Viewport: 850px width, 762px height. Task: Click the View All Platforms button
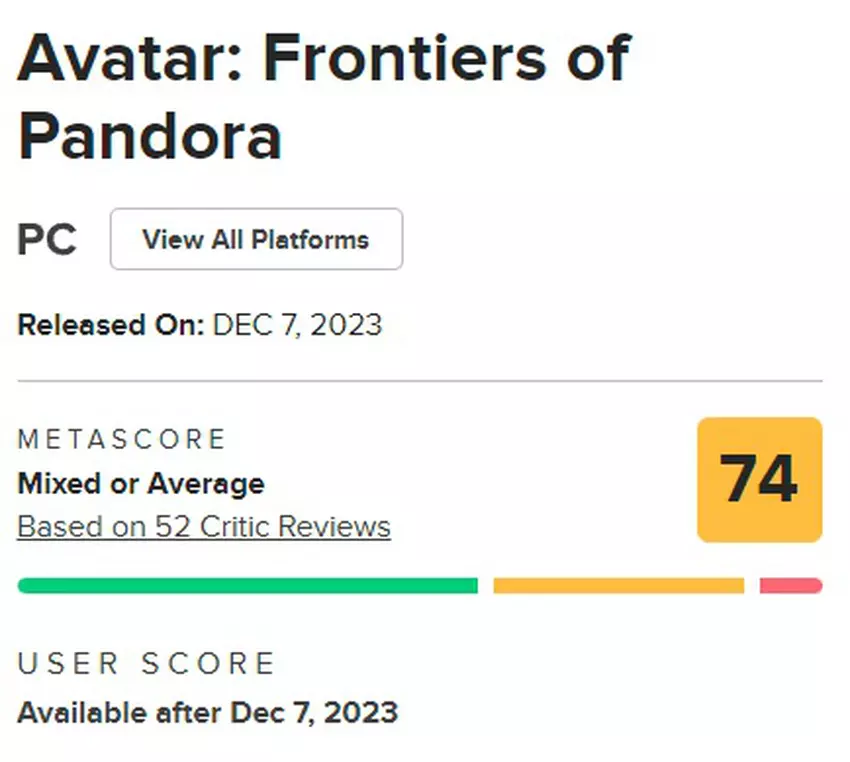[x=256, y=240]
